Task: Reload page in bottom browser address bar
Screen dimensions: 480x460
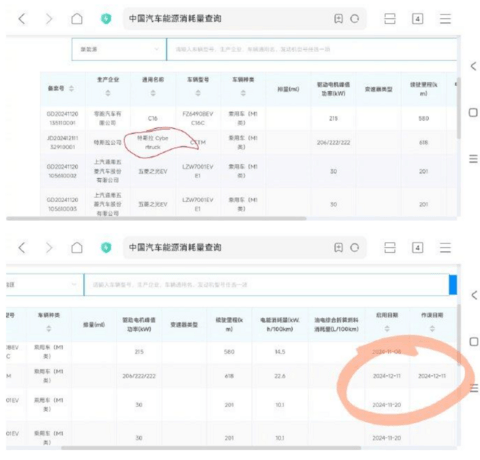Action: (355, 248)
